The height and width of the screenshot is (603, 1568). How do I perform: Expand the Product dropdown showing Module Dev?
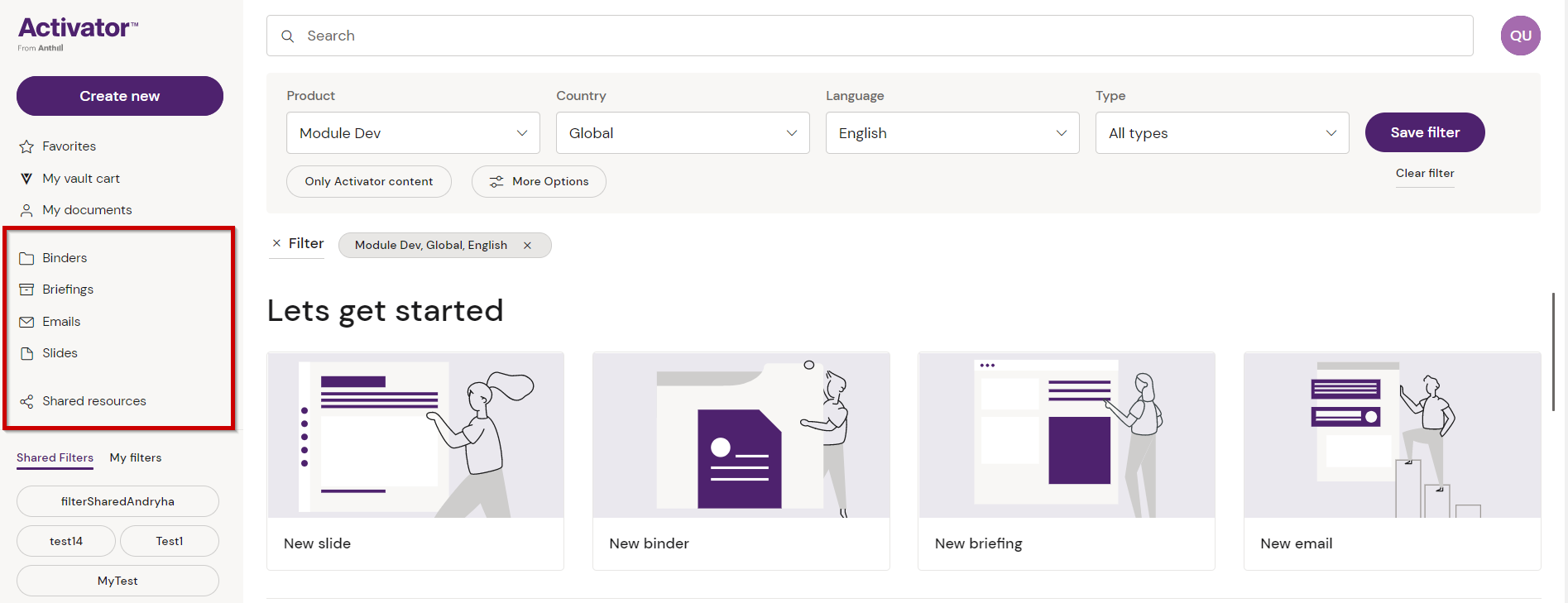pyautogui.click(x=413, y=133)
